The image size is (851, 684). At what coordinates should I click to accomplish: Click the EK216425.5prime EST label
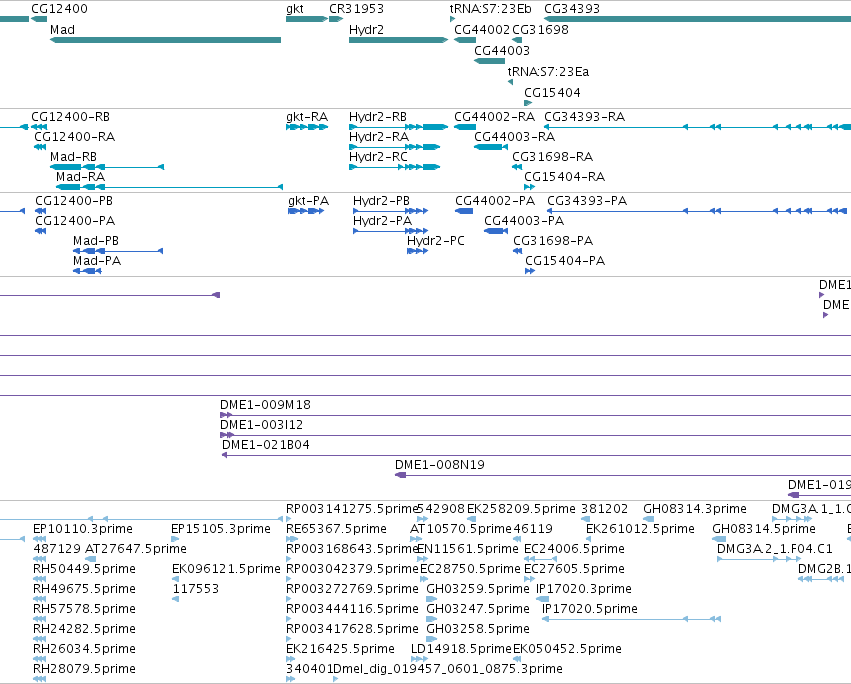point(340,650)
